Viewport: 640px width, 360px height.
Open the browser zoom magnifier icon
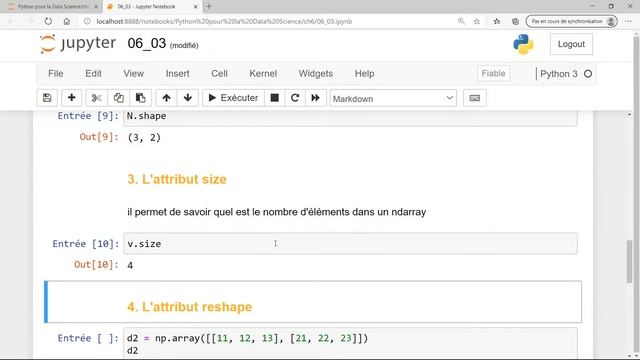click(461, 21)
